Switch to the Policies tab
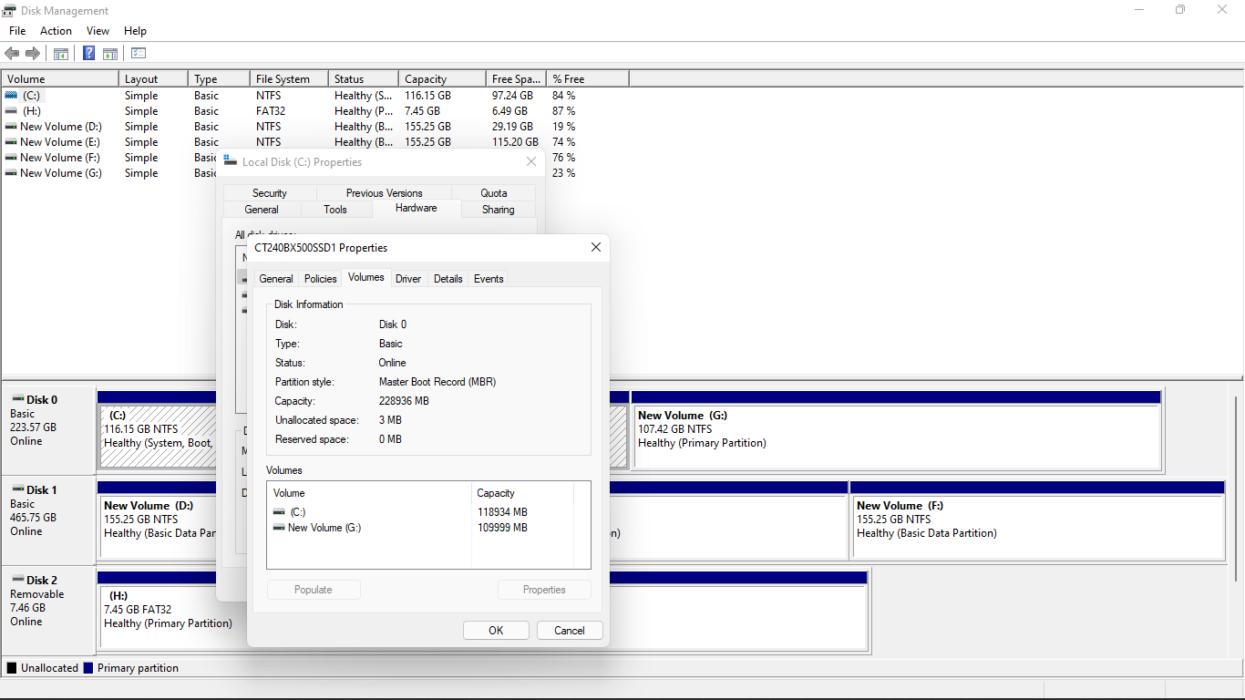 (x=320, y=279)
